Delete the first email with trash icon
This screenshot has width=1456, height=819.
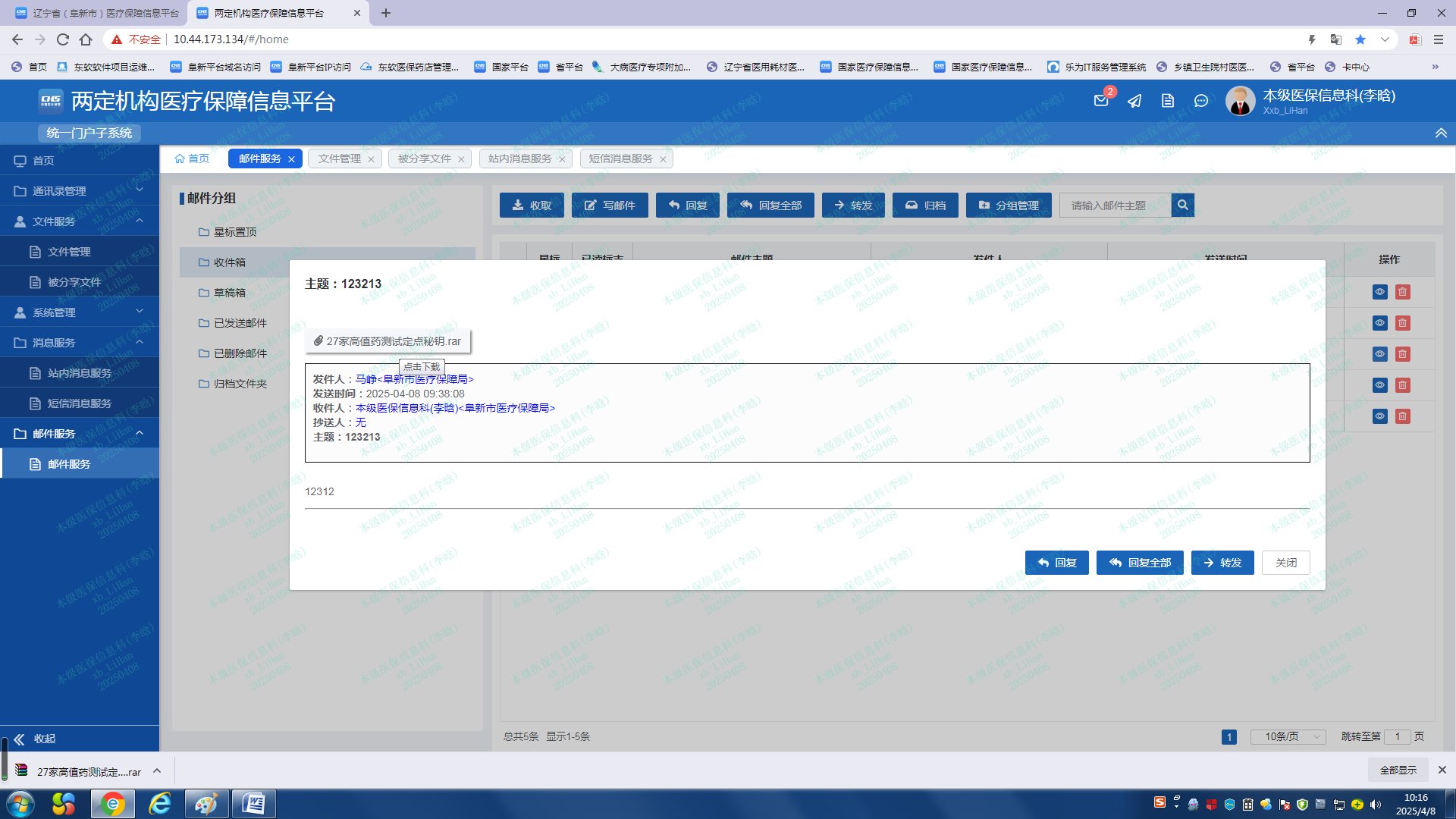pyautogui.click(x=1403, y=292)
